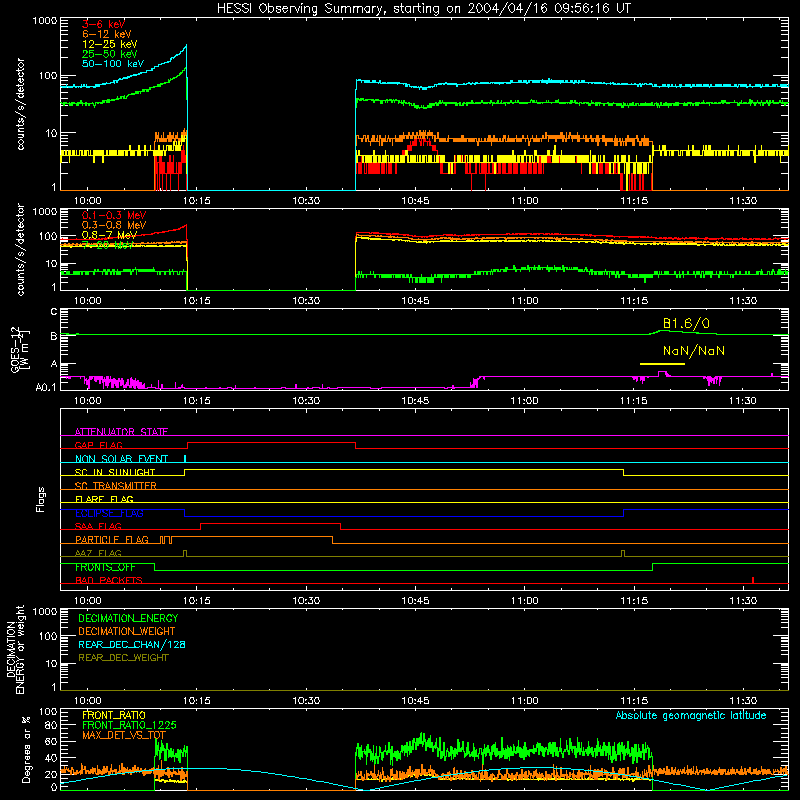Select the SC_TRANSMITTER flag label
The image size is (800, 800).
point(116,486)
